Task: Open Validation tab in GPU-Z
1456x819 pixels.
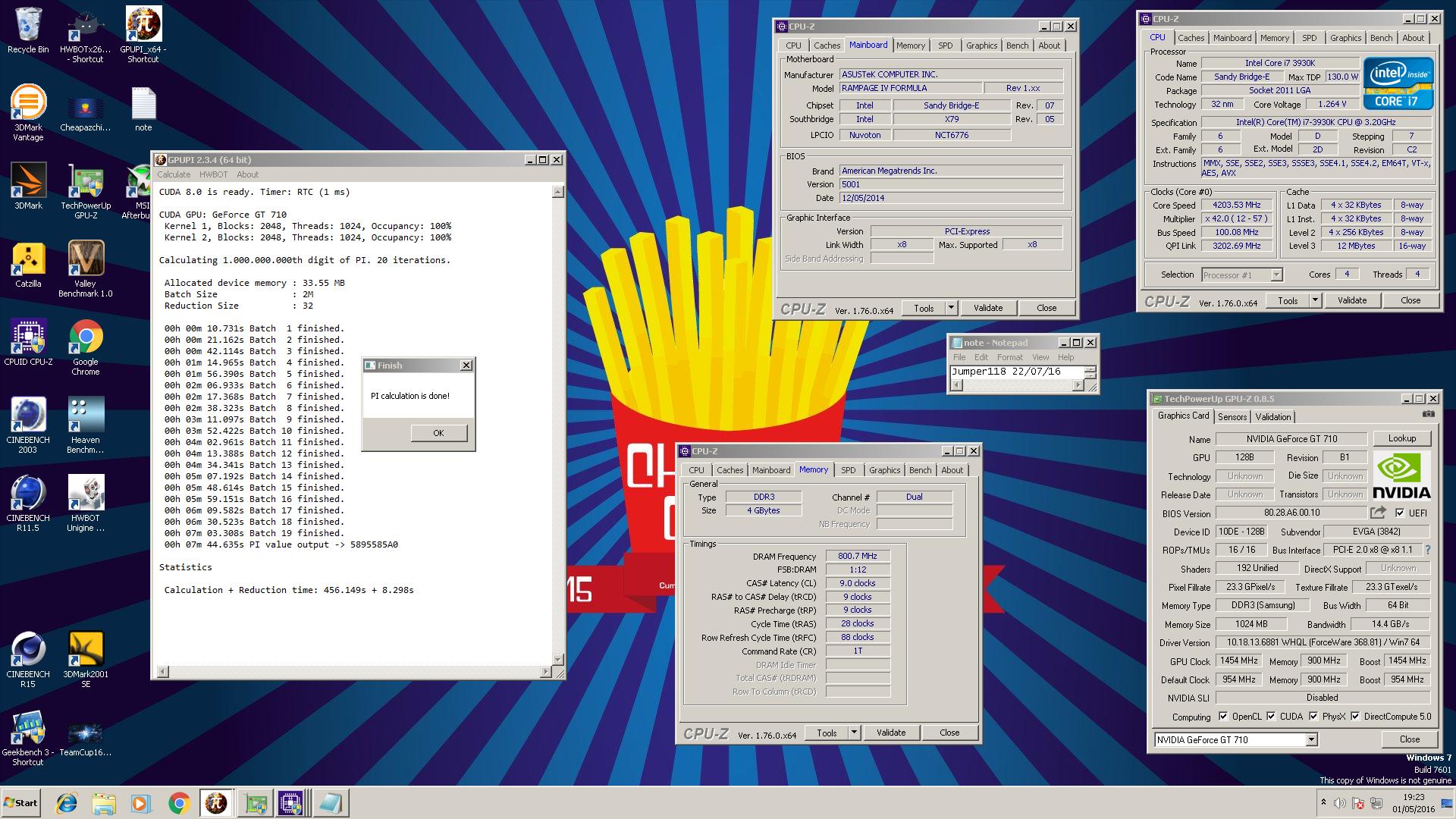Action: 1272,416
